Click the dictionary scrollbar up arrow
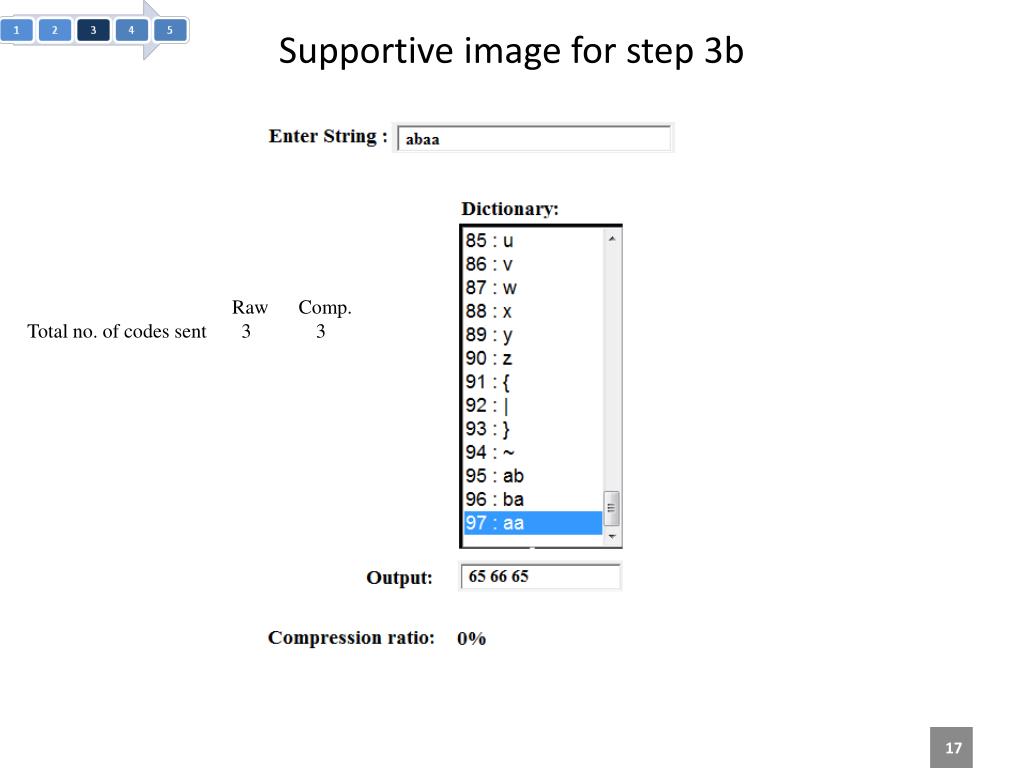The width and height of the screenshot is (1024, 768). coord(612,239)
